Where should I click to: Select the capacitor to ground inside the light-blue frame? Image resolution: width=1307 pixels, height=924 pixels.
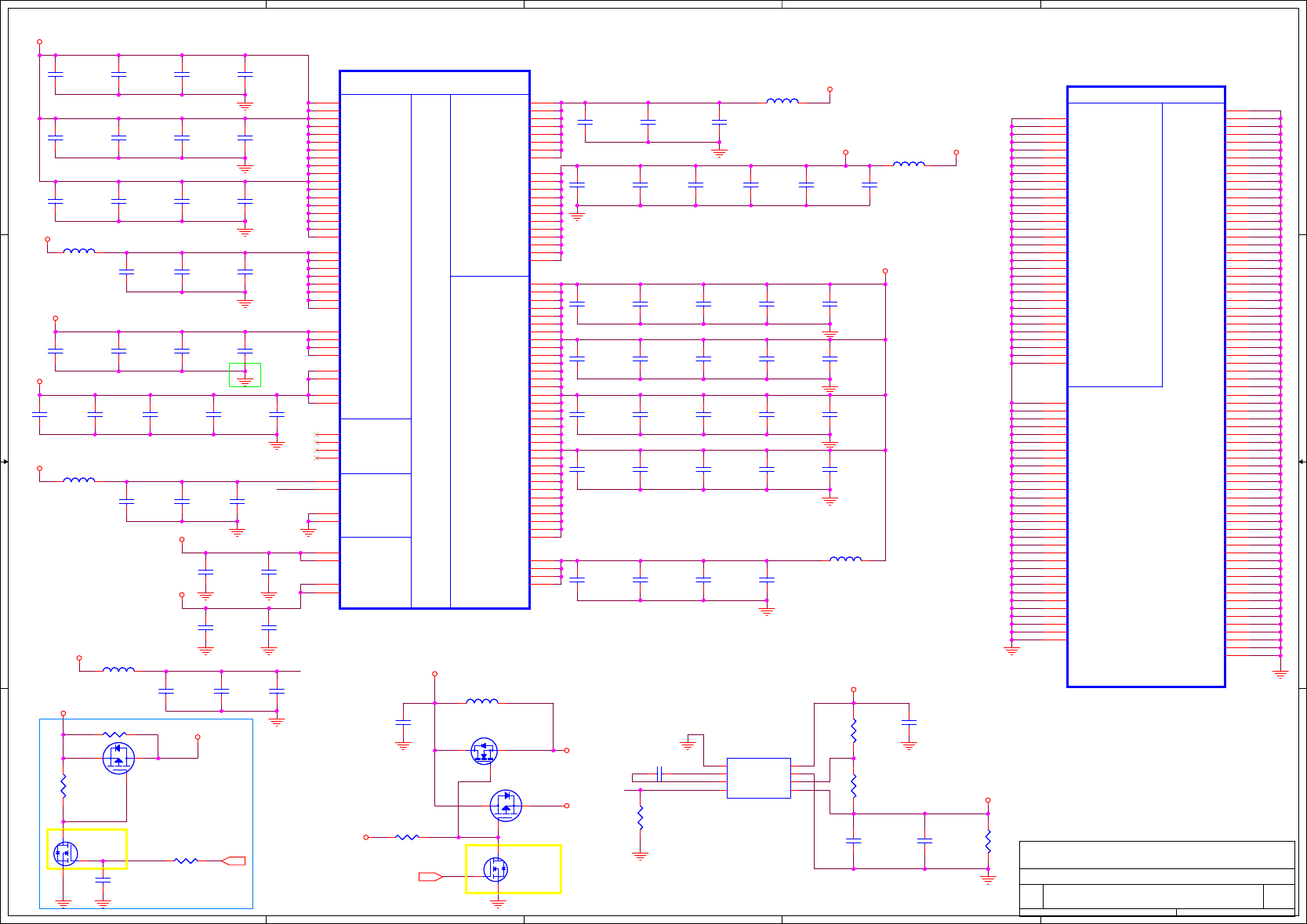tap(103, 880)
